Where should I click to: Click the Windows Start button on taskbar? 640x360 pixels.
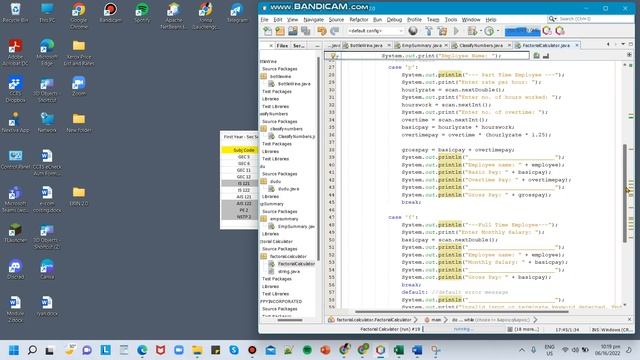click(14, 350)
